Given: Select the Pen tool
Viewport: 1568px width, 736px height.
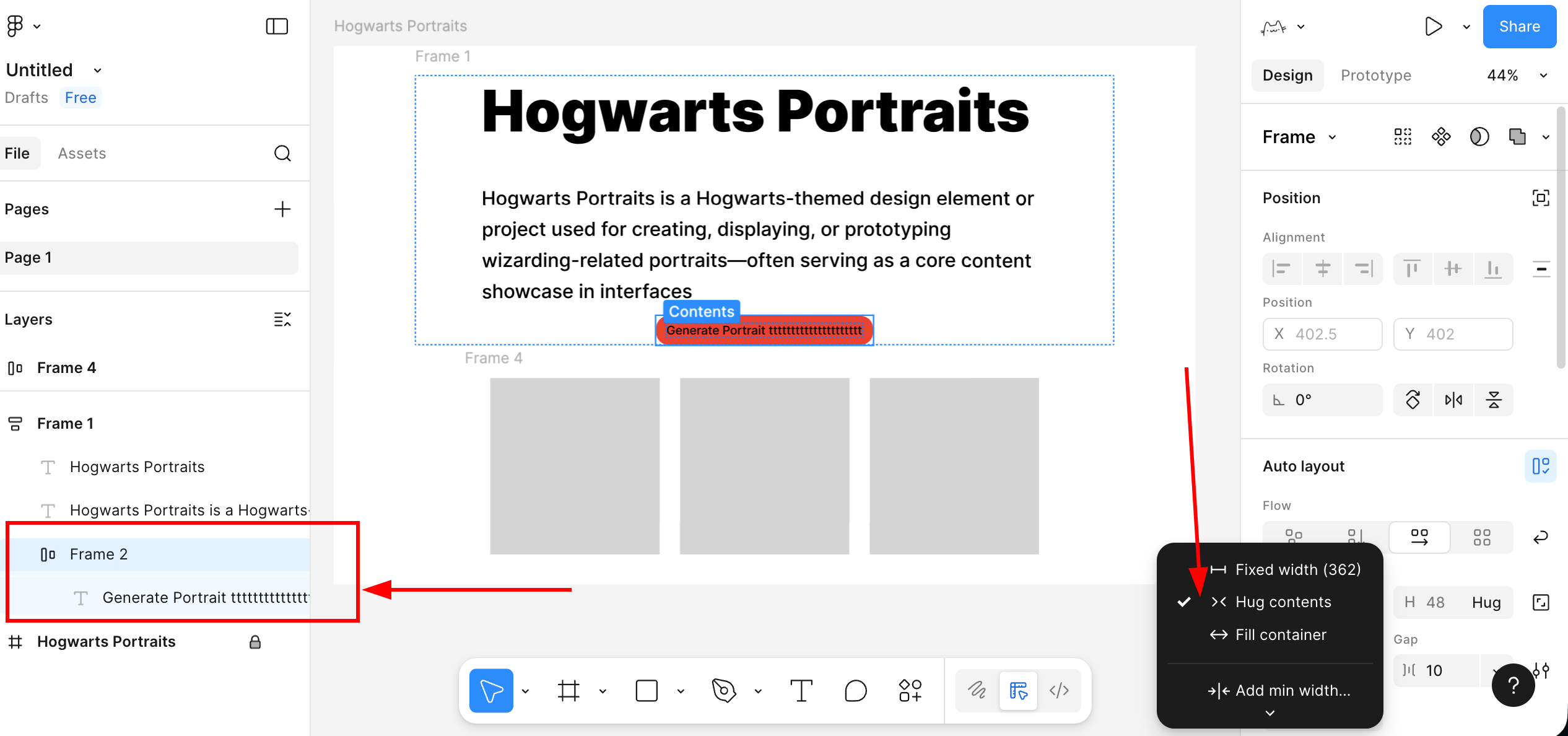Looking at the screenshot, I should (723, 690).
